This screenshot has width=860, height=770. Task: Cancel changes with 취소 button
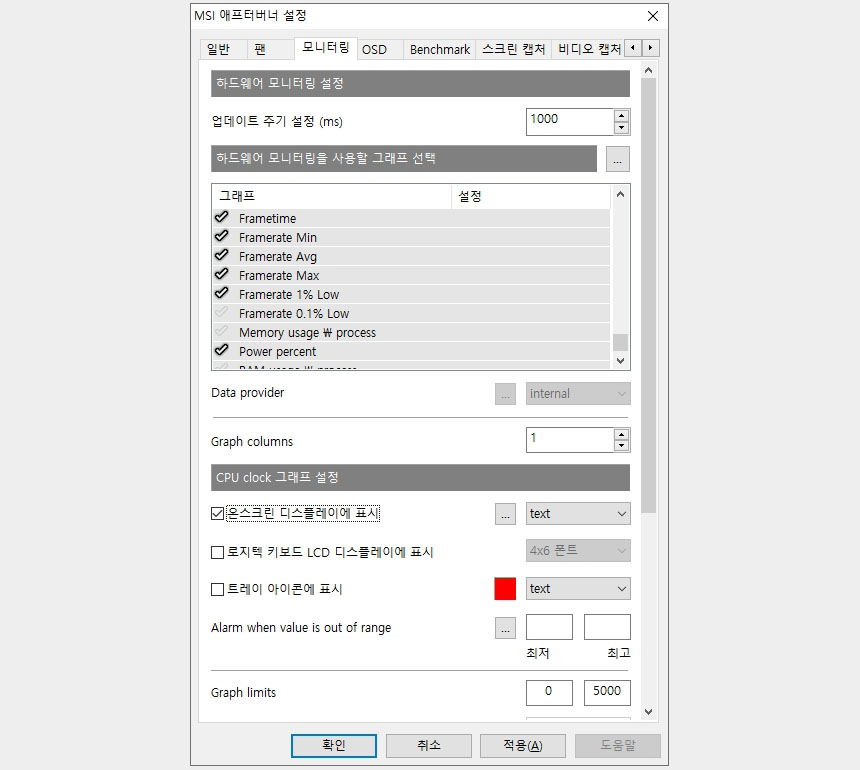tap(428, 745)
